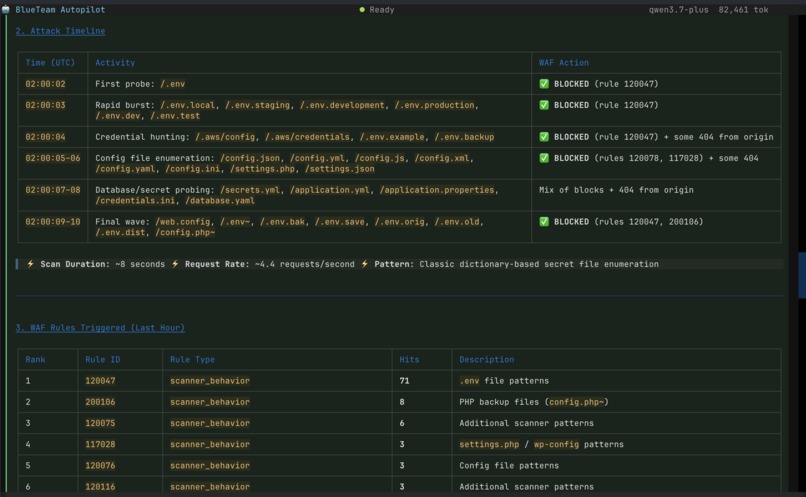Click 'BLOCKED (rules 120047, 200106)' text
Viewport: 806px width, 497px height.
628,222
